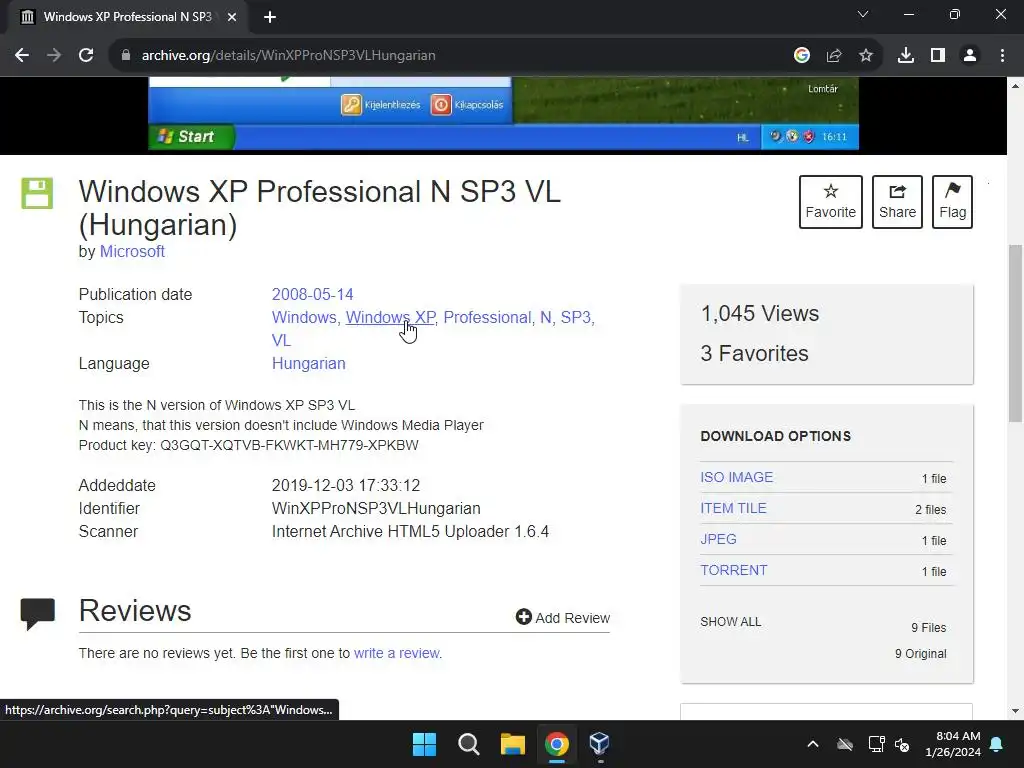This screenshot has height=768, width=1024.
Task: Open a new browser tab
Action: tap(270, 17)
